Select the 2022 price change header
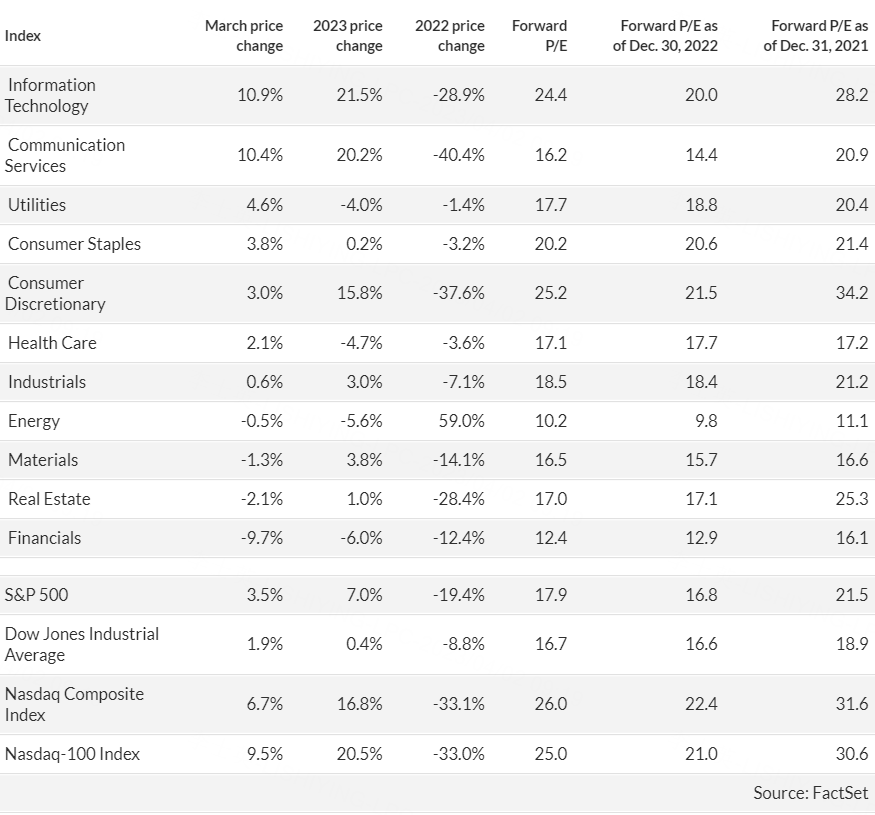Viewport: 875px width, 815px height. tap(450, 36)
